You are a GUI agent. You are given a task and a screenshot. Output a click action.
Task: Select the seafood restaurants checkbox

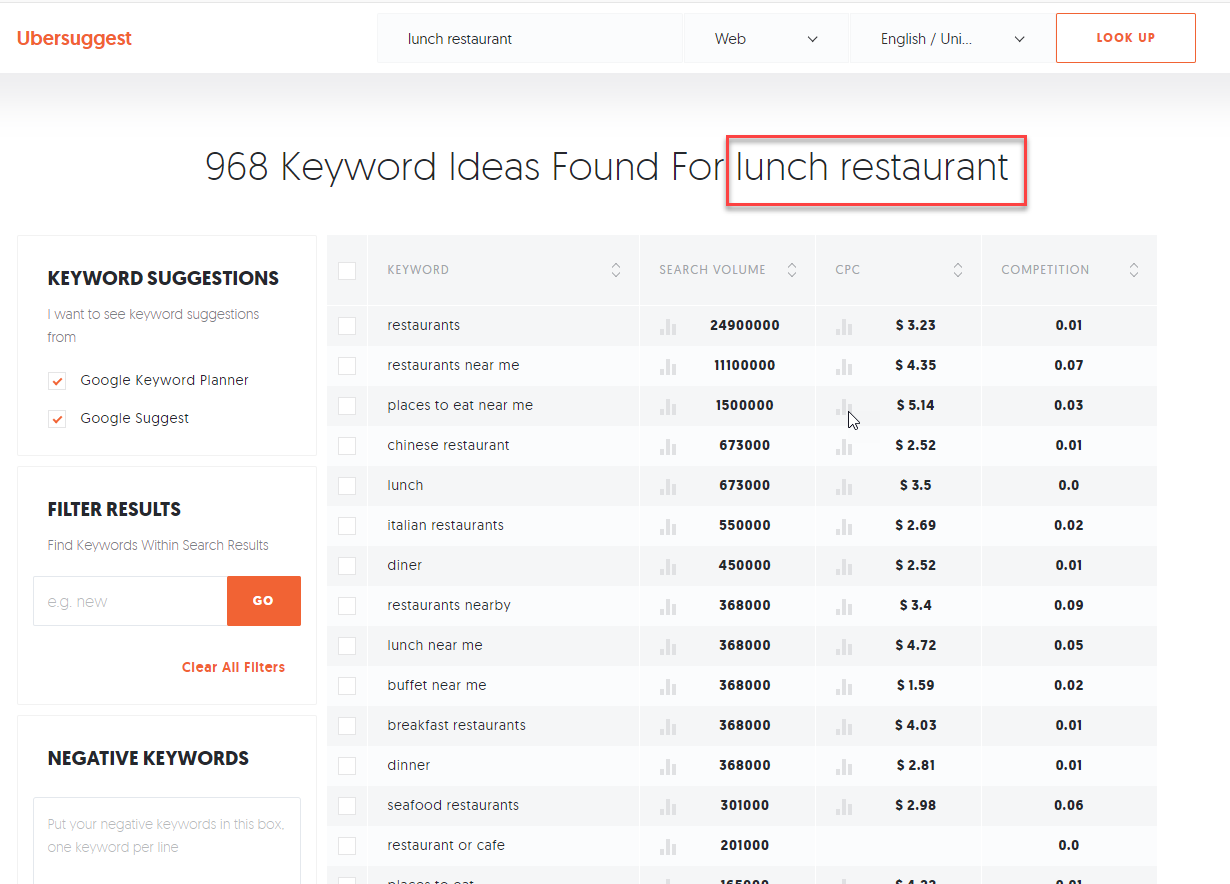[347, 806]
